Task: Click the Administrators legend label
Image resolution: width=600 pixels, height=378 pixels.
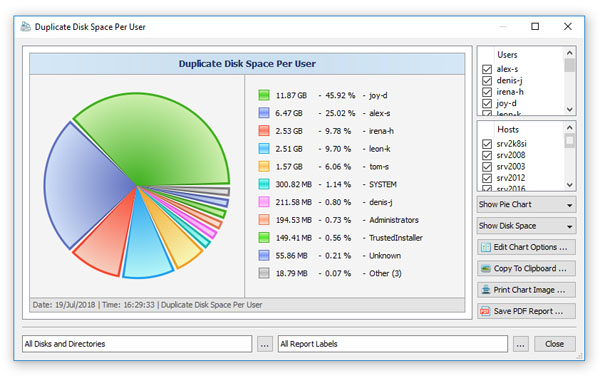Action: (x=394, y=220)
